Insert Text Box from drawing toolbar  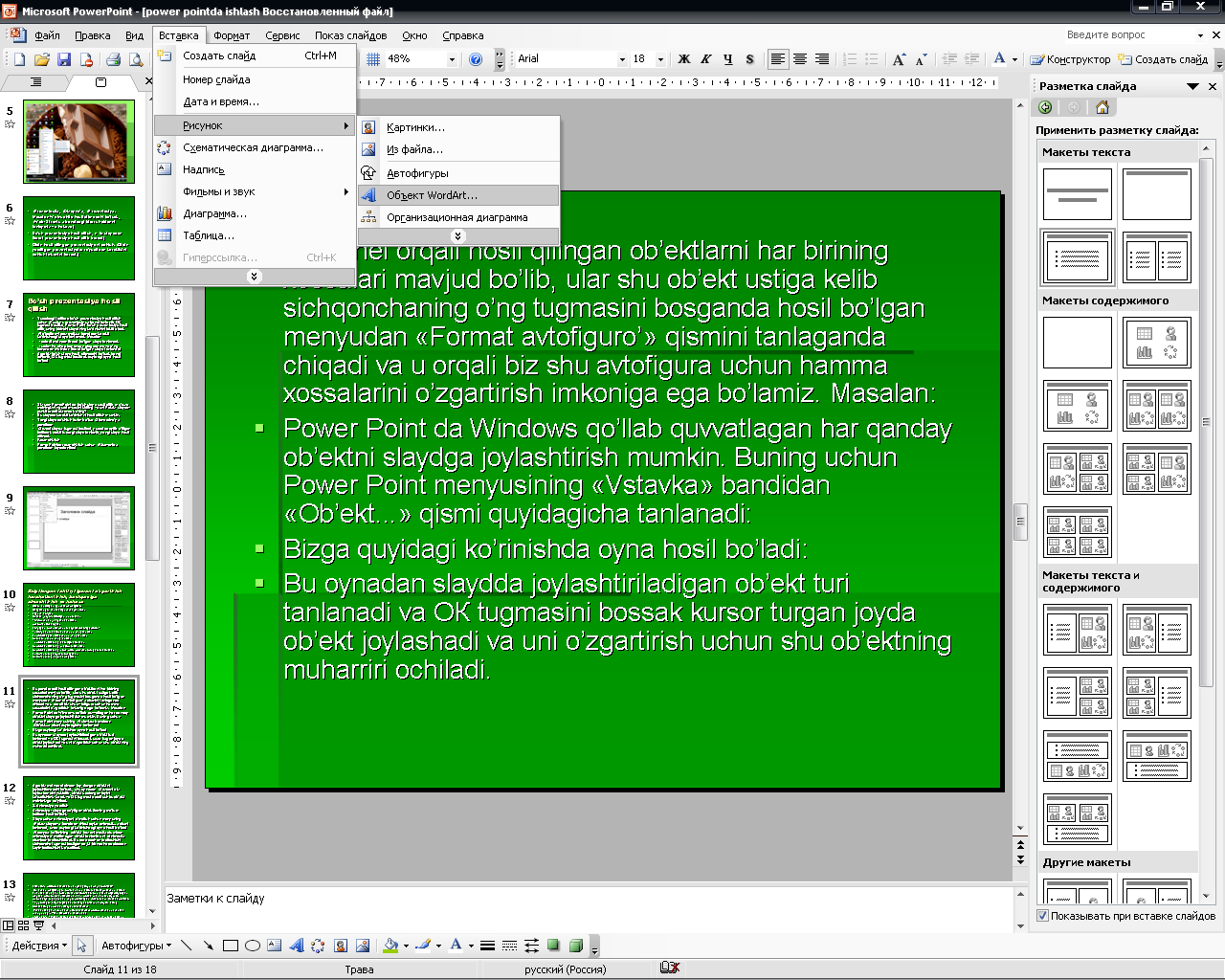tap(275, 946)
